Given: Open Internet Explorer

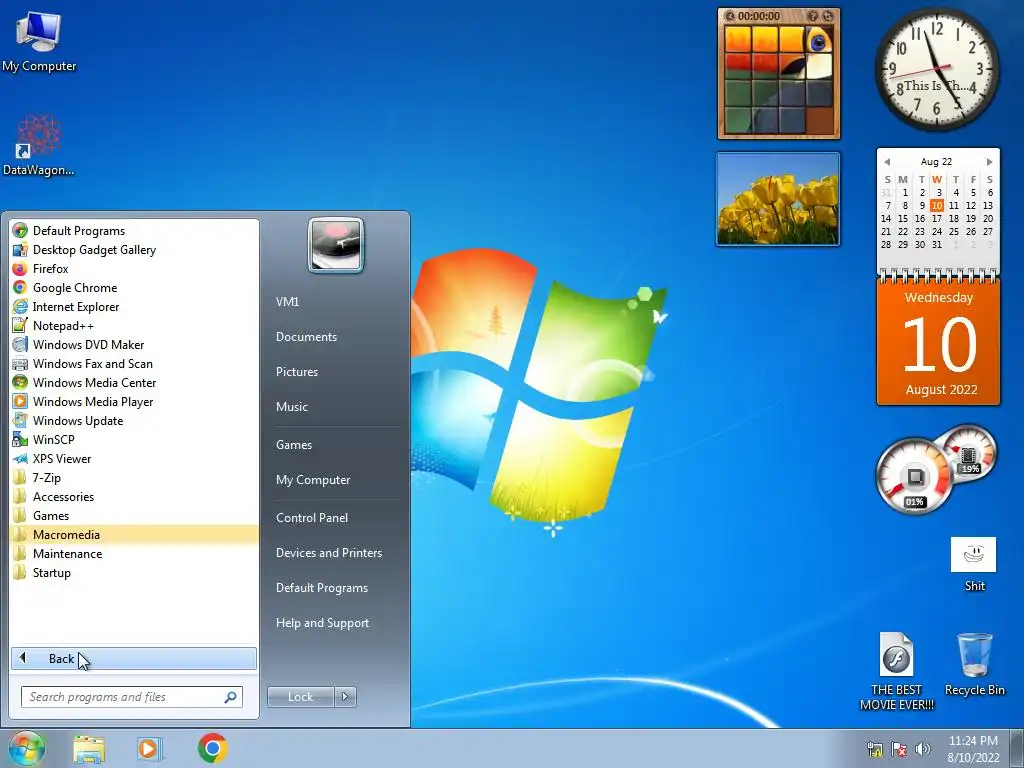Looking at the screenshot, I should tap(134, 306).
